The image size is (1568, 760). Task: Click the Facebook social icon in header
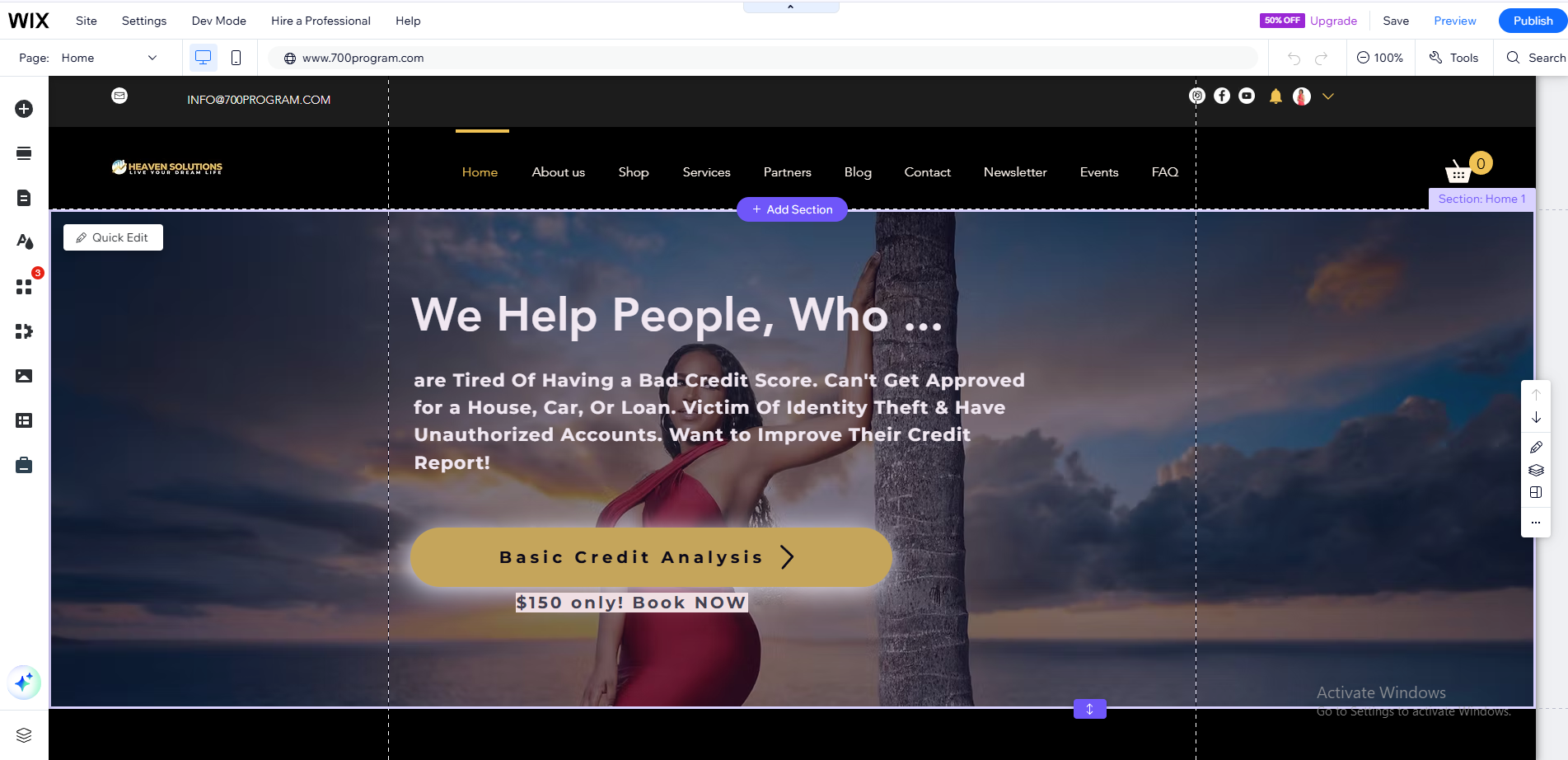(x=1222, y=96)
